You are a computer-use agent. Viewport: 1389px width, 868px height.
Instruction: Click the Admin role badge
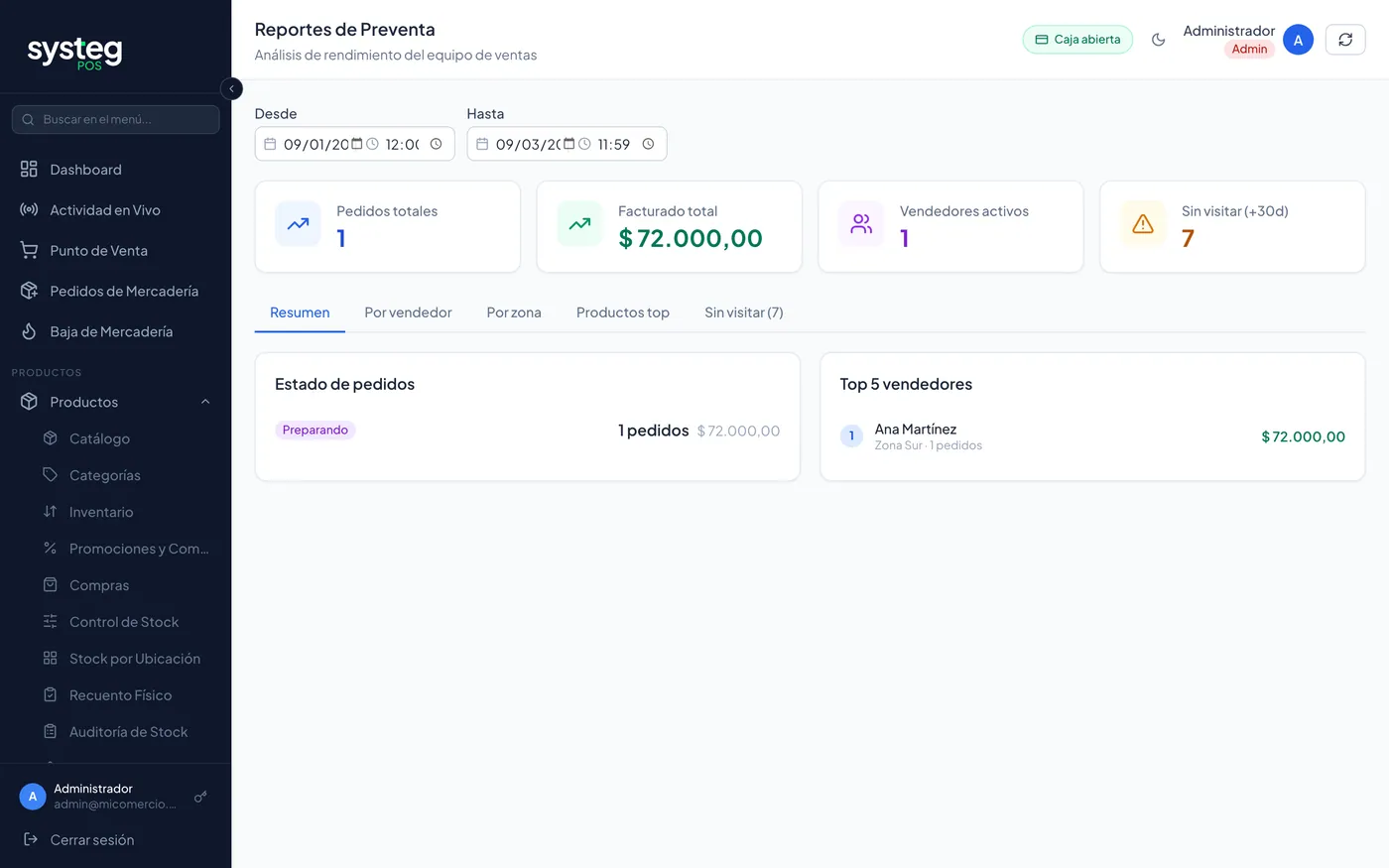click(x=1249, y=50)
